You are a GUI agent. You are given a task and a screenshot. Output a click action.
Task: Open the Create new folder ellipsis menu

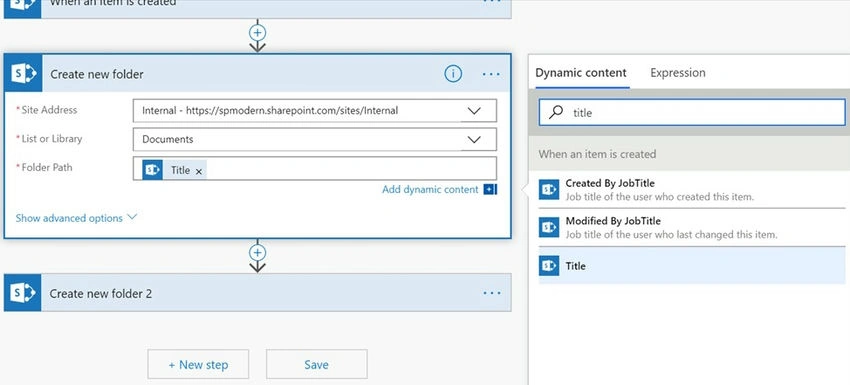point(491,74)
